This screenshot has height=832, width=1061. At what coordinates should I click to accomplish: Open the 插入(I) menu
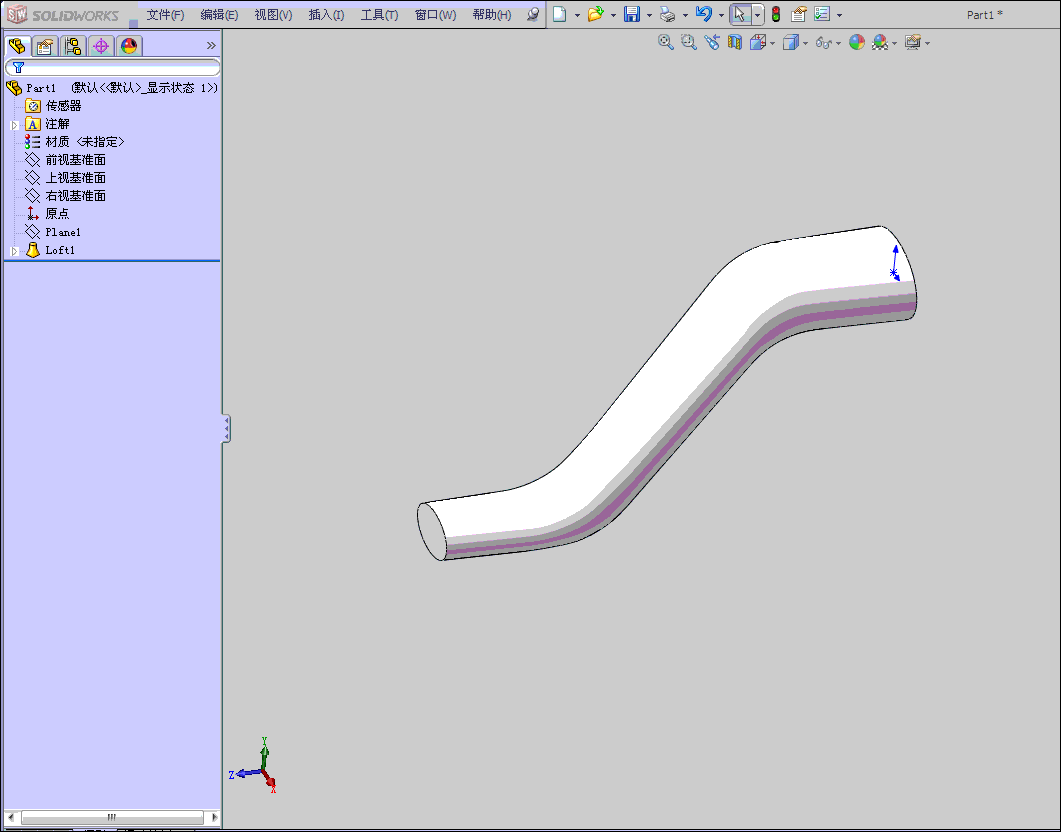326,15
